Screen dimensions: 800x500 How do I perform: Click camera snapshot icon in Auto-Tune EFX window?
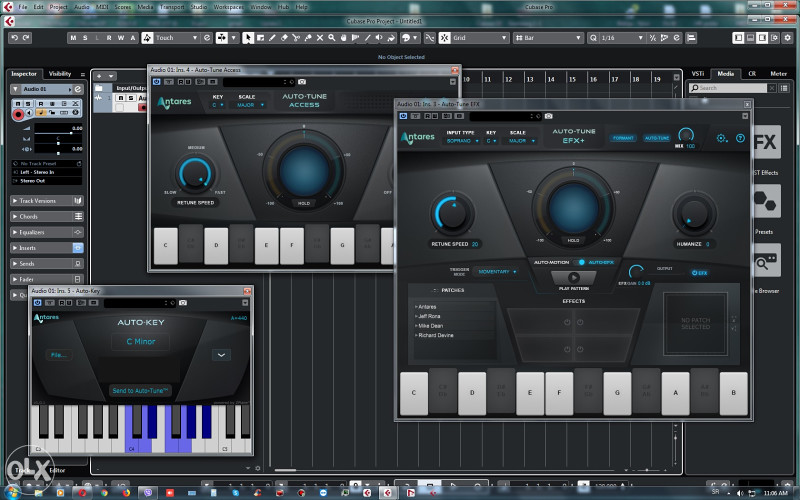pos(548,116)
